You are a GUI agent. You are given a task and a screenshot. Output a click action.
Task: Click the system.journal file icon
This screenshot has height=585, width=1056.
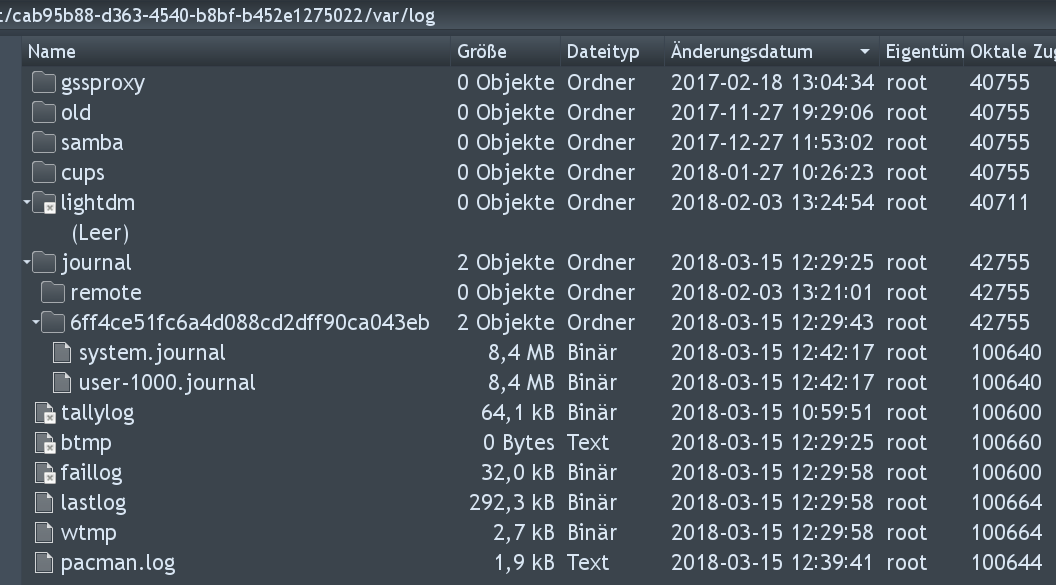pos(62,353)
